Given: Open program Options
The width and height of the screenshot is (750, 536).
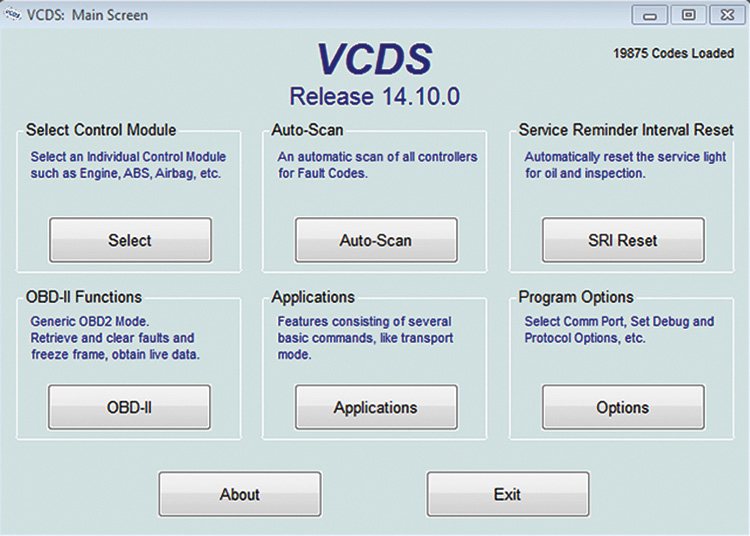Looking at the screenshot, I should pos(623,407).
